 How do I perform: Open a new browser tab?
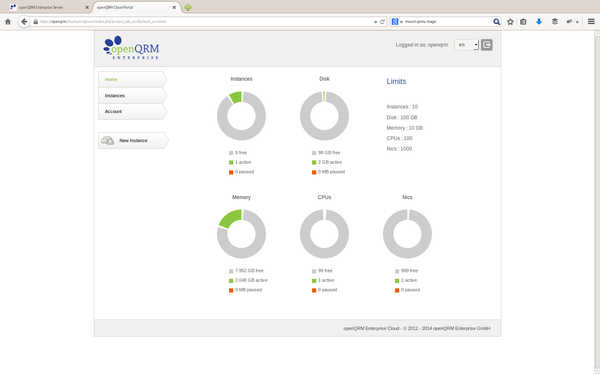pos(188,7)
